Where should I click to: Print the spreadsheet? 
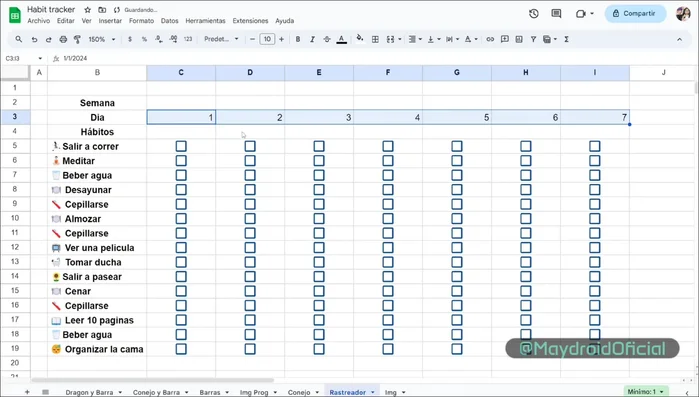[x=63, y=39]
